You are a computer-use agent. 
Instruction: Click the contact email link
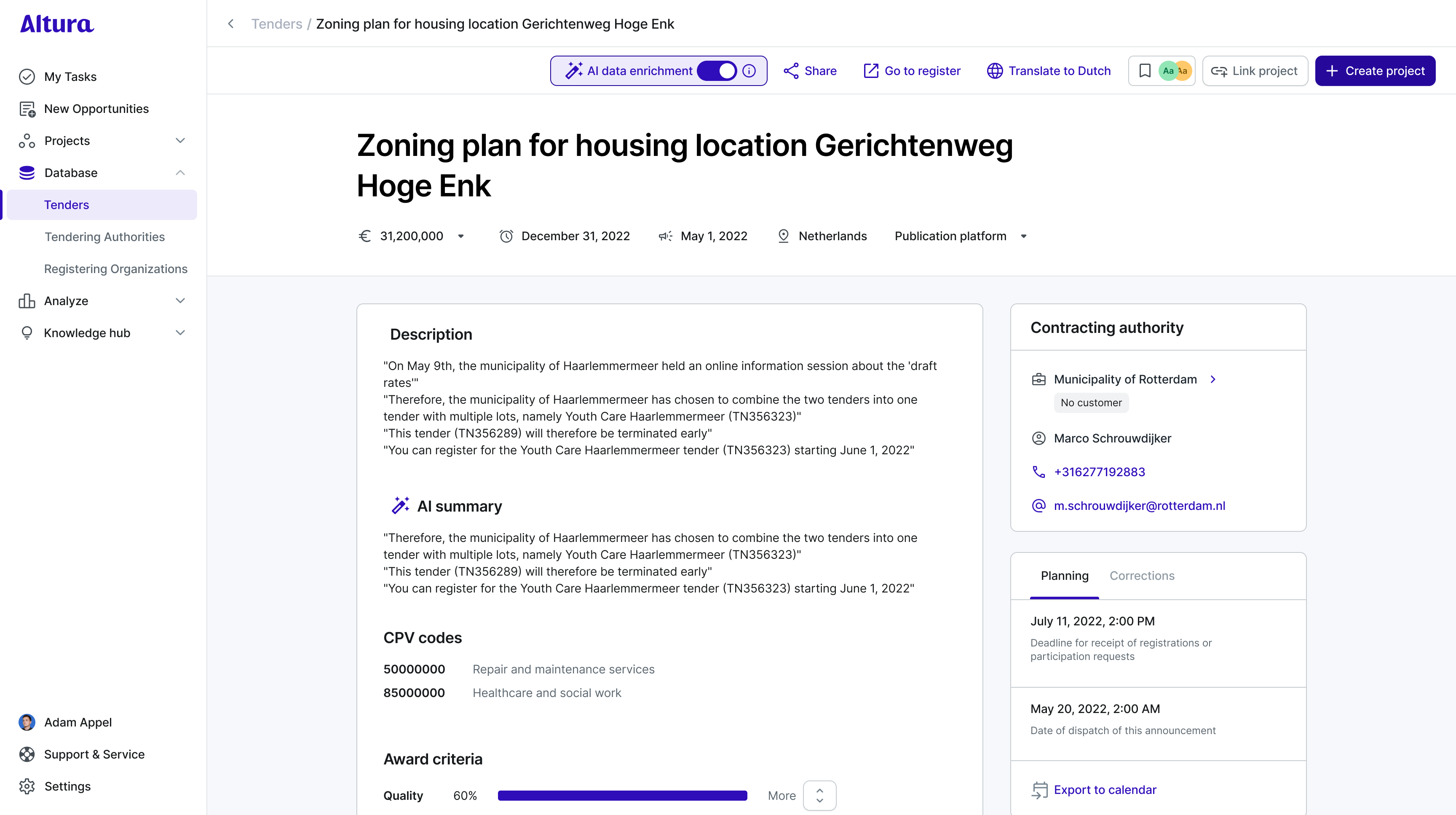click(x=1139, y=506)
